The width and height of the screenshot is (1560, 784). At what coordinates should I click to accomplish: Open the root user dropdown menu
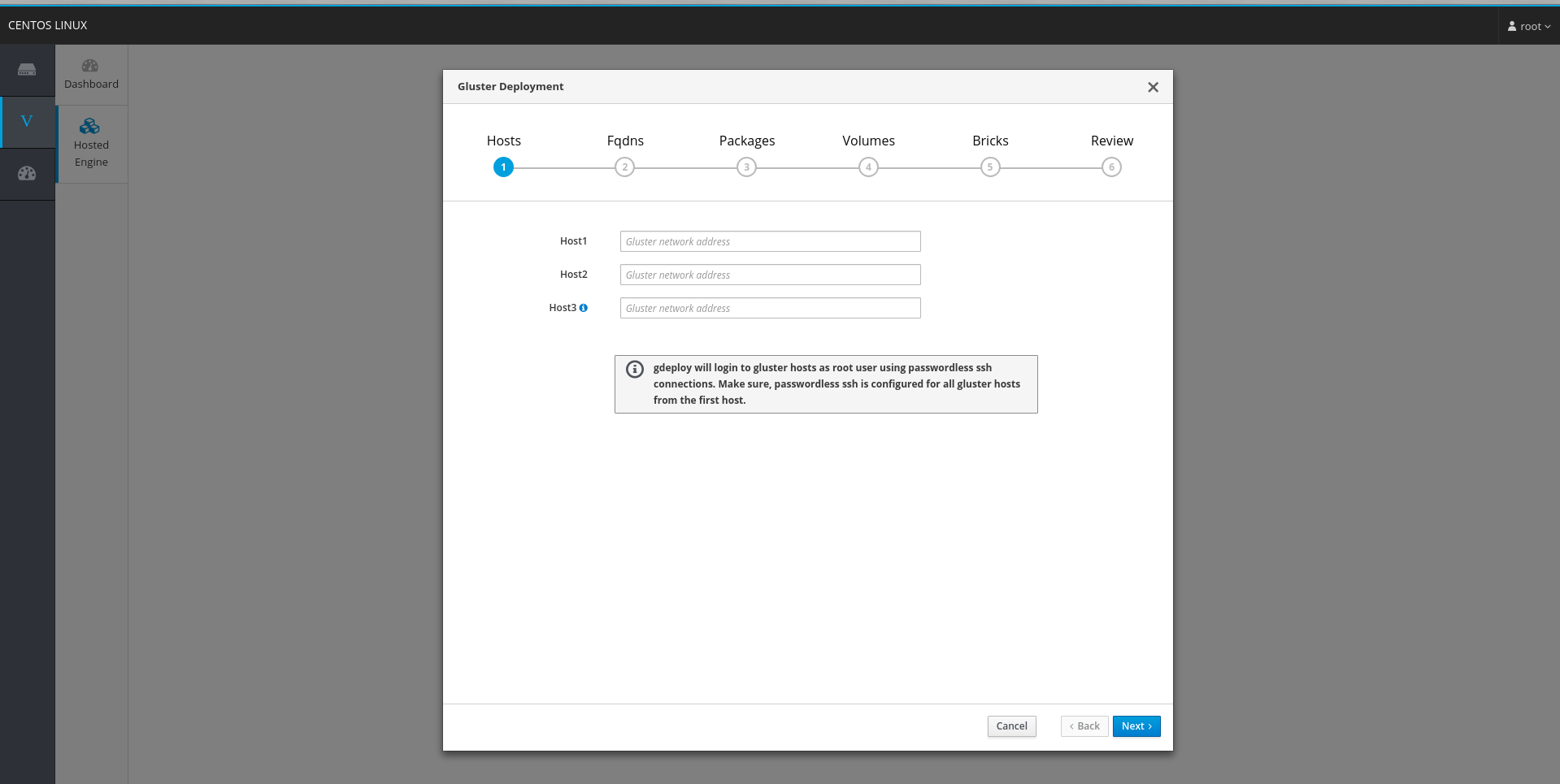(x=1528, y=26)
